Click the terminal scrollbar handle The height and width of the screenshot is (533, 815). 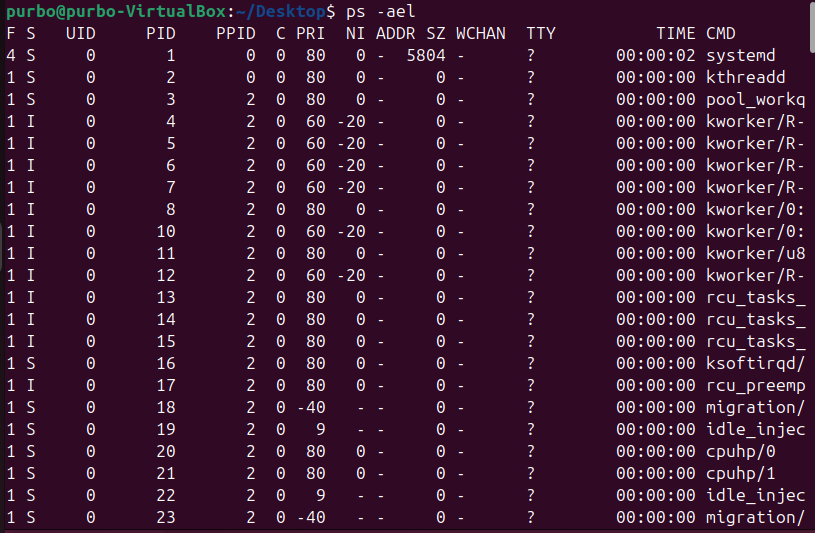(x=812, y=26)
